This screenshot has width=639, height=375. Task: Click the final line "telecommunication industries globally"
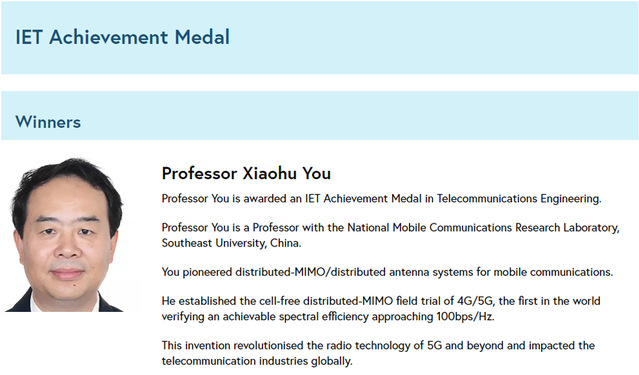tap(257, 361)
